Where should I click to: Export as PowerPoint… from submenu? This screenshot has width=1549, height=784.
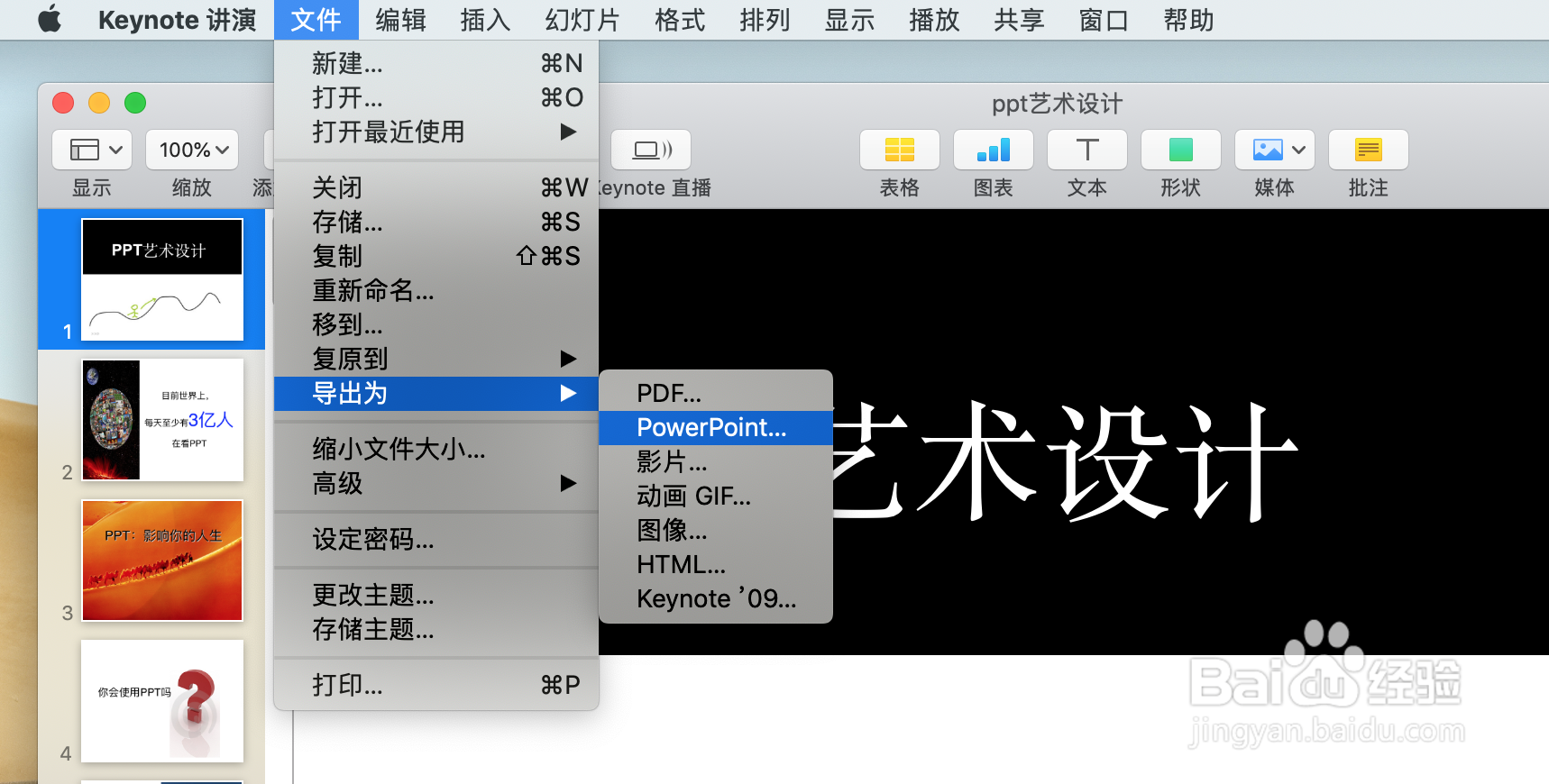point(716,427)
